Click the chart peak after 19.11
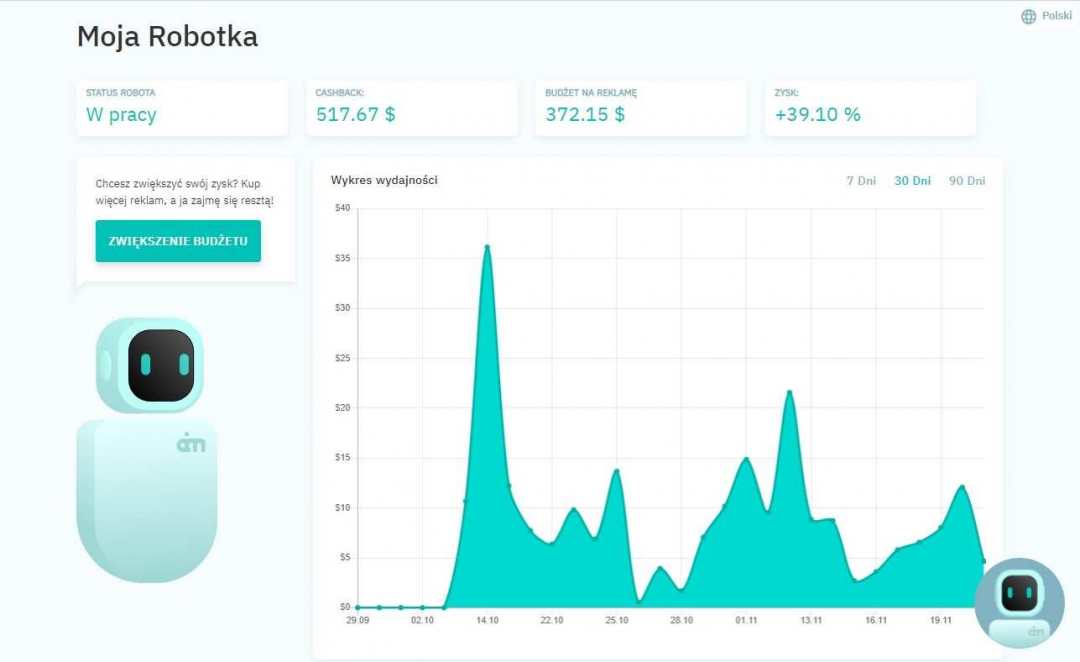Image resolution: width=1080 pixels, height=662 pixels. [x=962, y=487]
